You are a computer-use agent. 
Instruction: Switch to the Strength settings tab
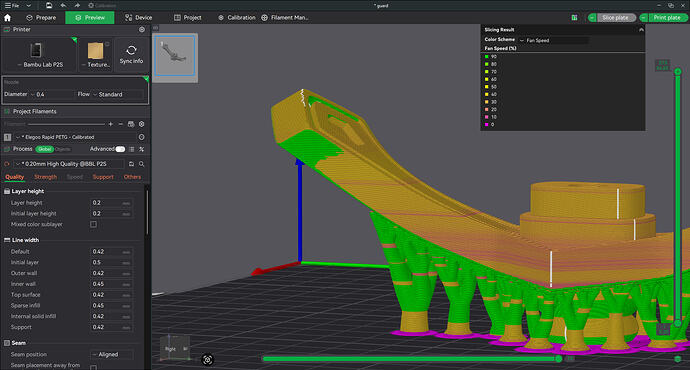click(x=45, y=177)
